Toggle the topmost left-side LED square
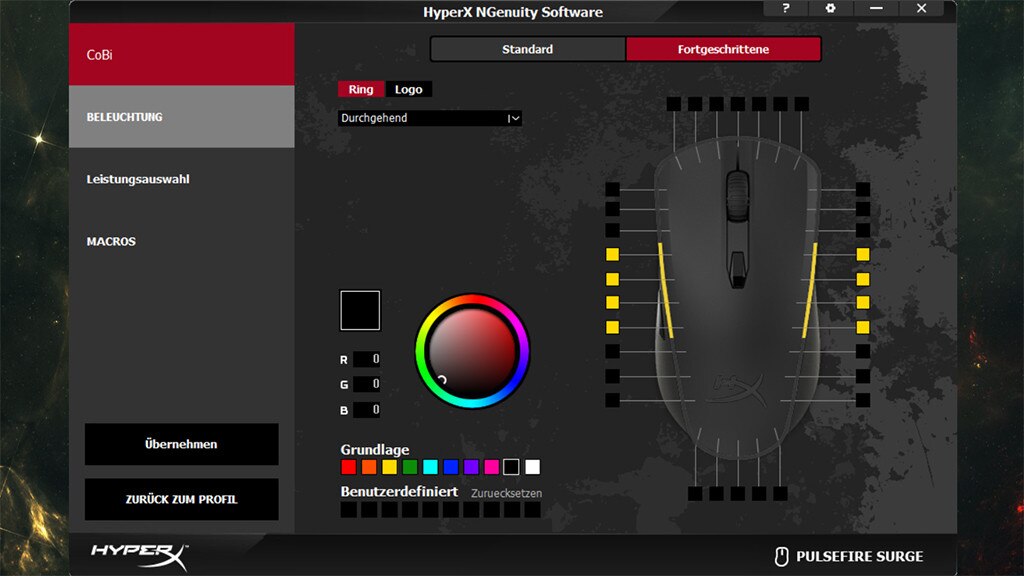1024x576 pixels. coord(613,189)
